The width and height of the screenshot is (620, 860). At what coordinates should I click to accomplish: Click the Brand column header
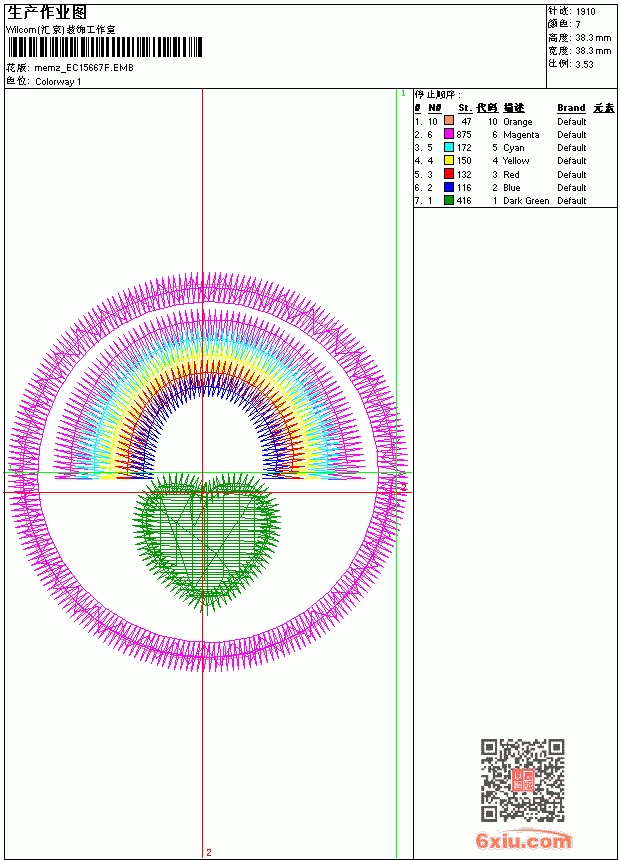pyautogui.click(x=571, y=108)
